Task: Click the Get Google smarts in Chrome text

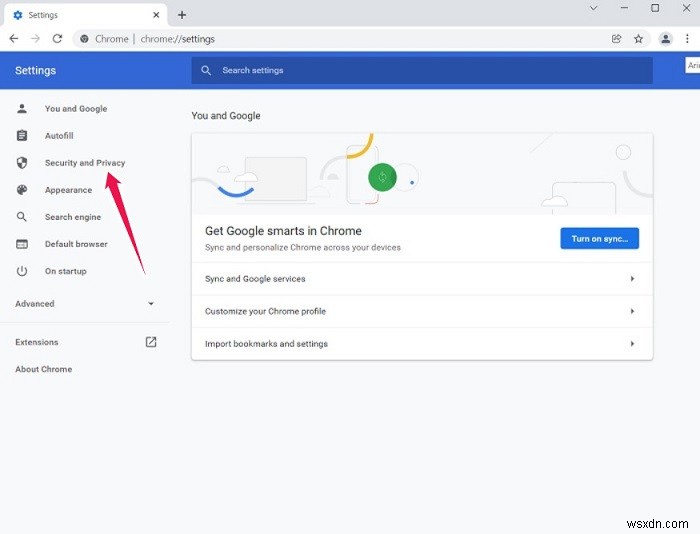Action: point(283,231)
